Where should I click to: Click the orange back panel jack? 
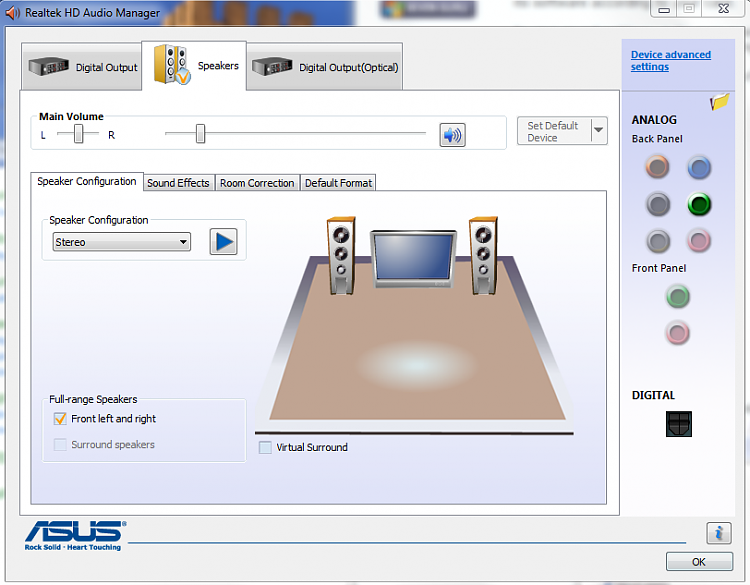point(658,167)
